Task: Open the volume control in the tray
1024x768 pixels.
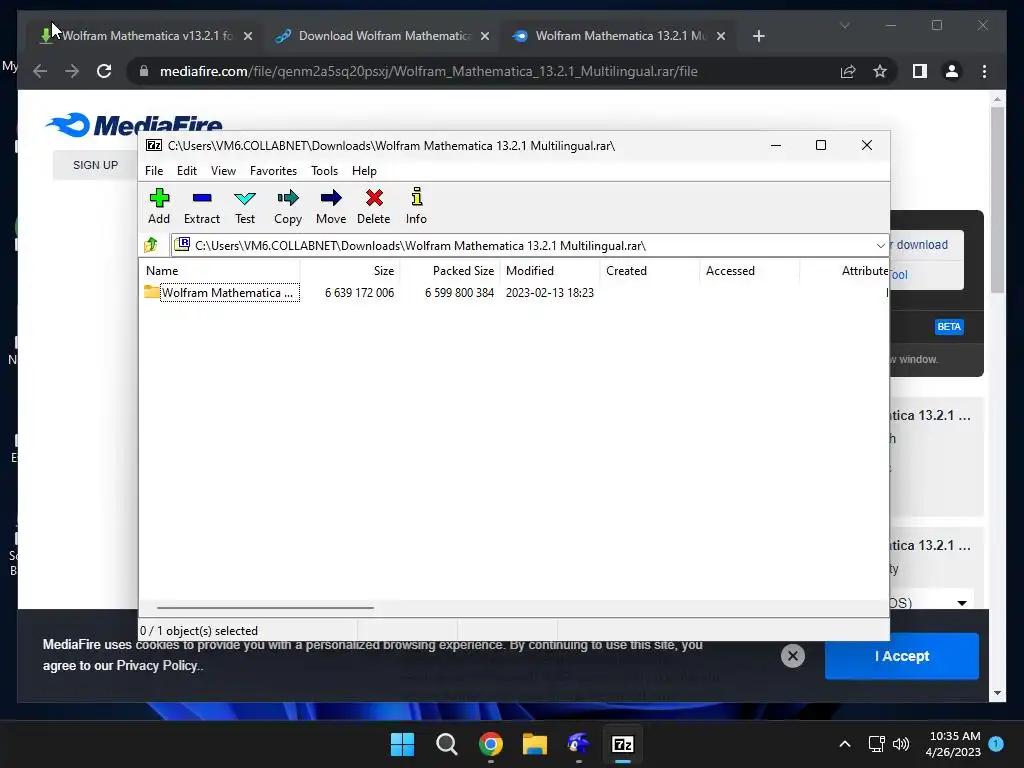Action: click(901, 744)
